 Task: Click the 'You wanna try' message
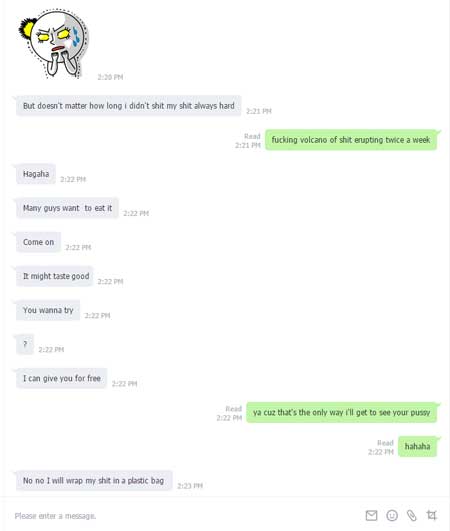[48, 310]
